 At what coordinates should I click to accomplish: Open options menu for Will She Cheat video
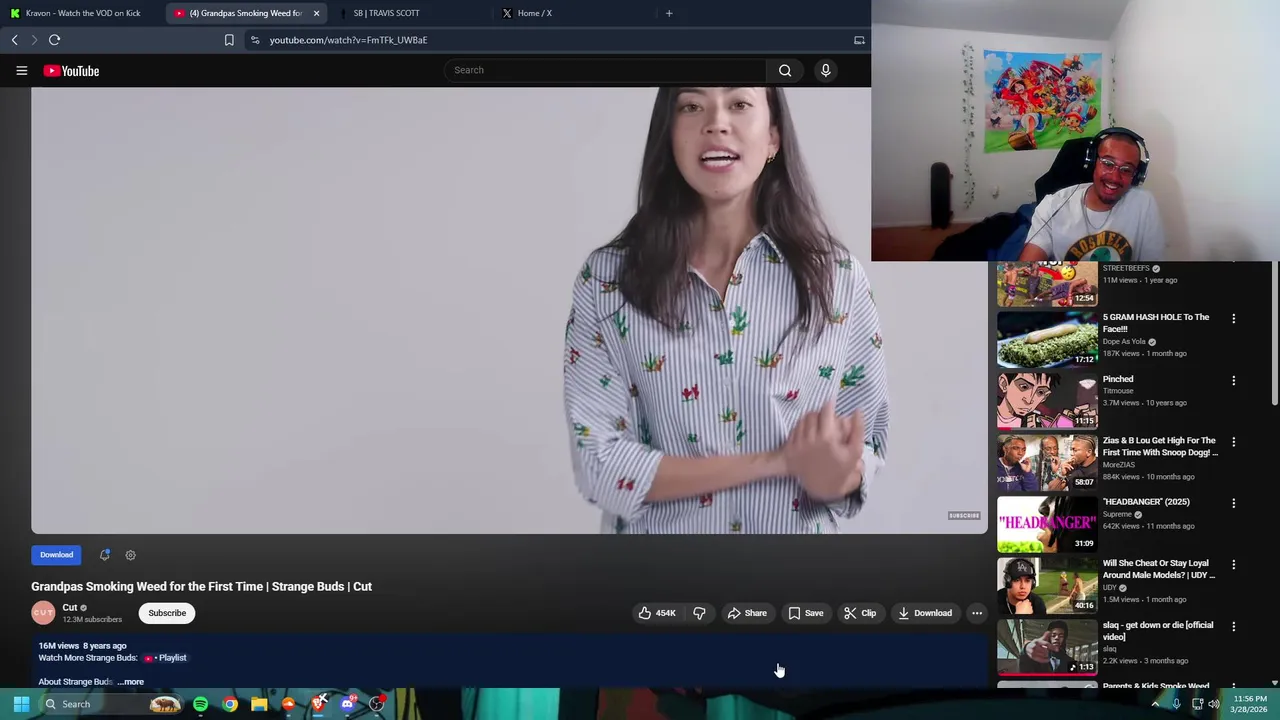1233,565
